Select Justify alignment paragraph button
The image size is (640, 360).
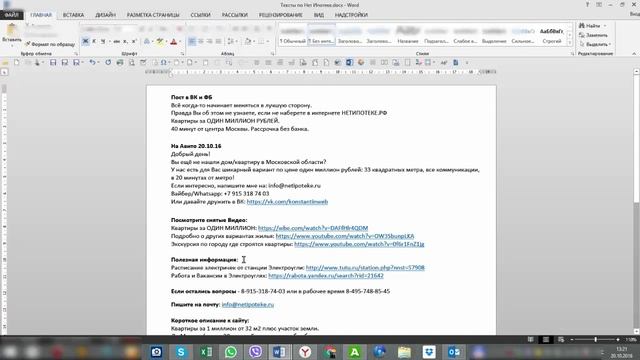tap(218, 41)
